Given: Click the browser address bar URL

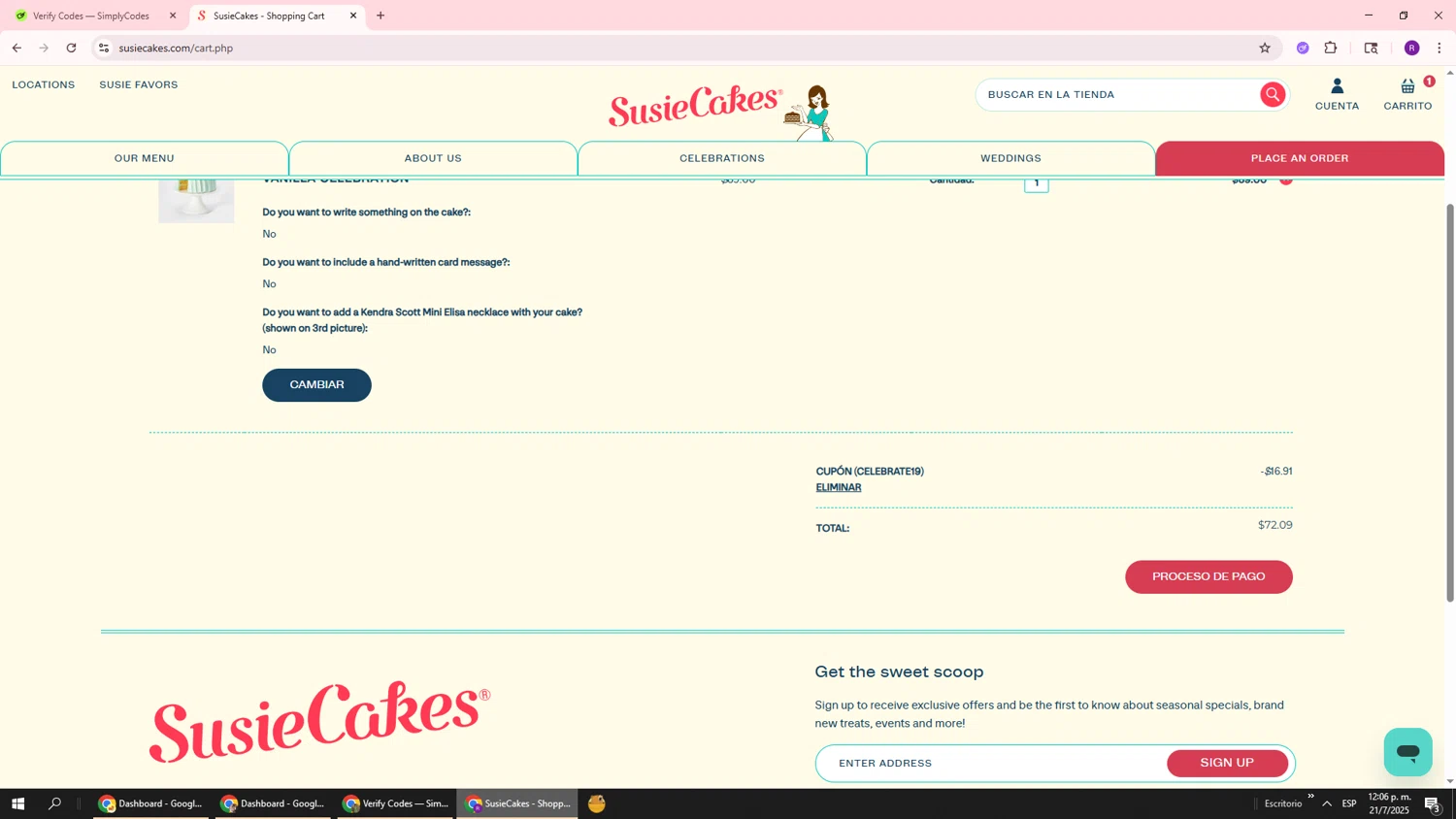Looking at the screenshot, I should [x=176, y=48].
